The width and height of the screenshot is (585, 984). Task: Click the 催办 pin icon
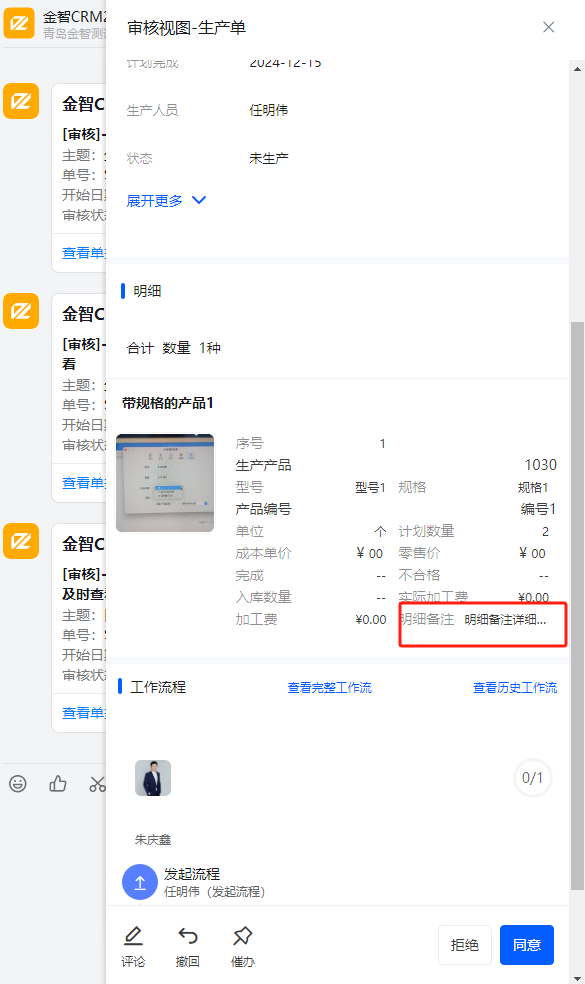pos(242,936)
